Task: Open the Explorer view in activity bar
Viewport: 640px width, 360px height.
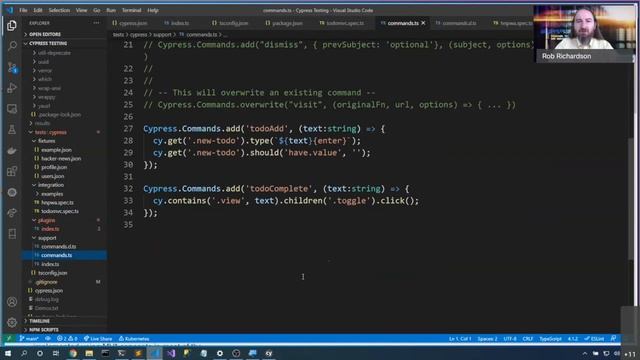Action: [12, 25]
